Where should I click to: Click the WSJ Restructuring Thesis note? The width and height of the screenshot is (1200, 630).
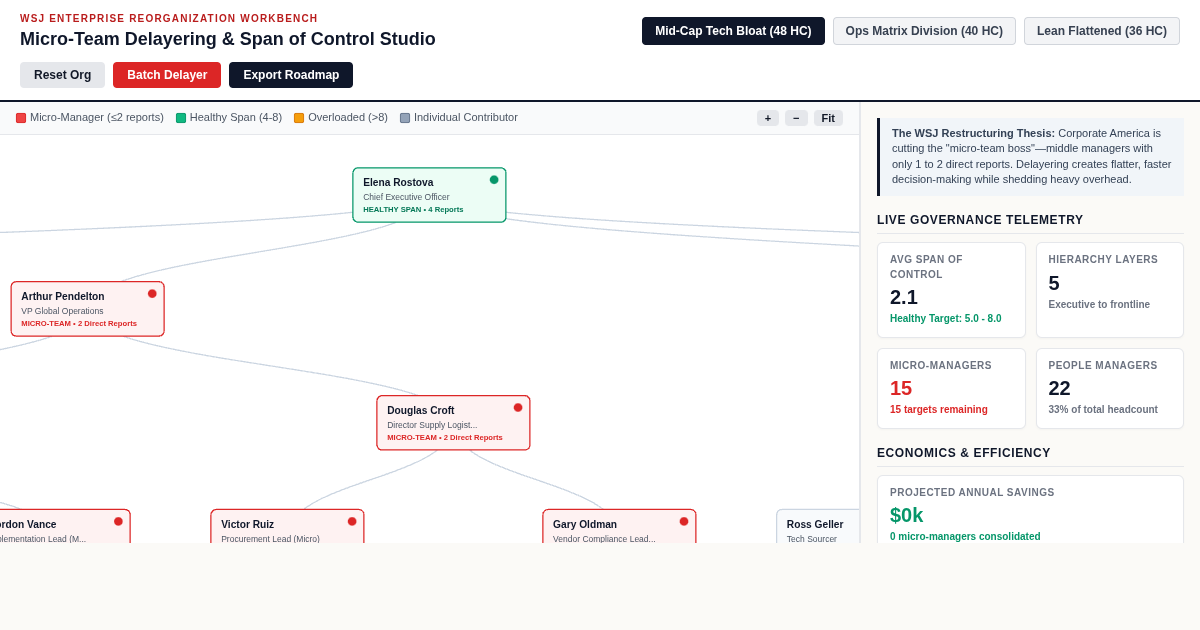point(1031,157)
